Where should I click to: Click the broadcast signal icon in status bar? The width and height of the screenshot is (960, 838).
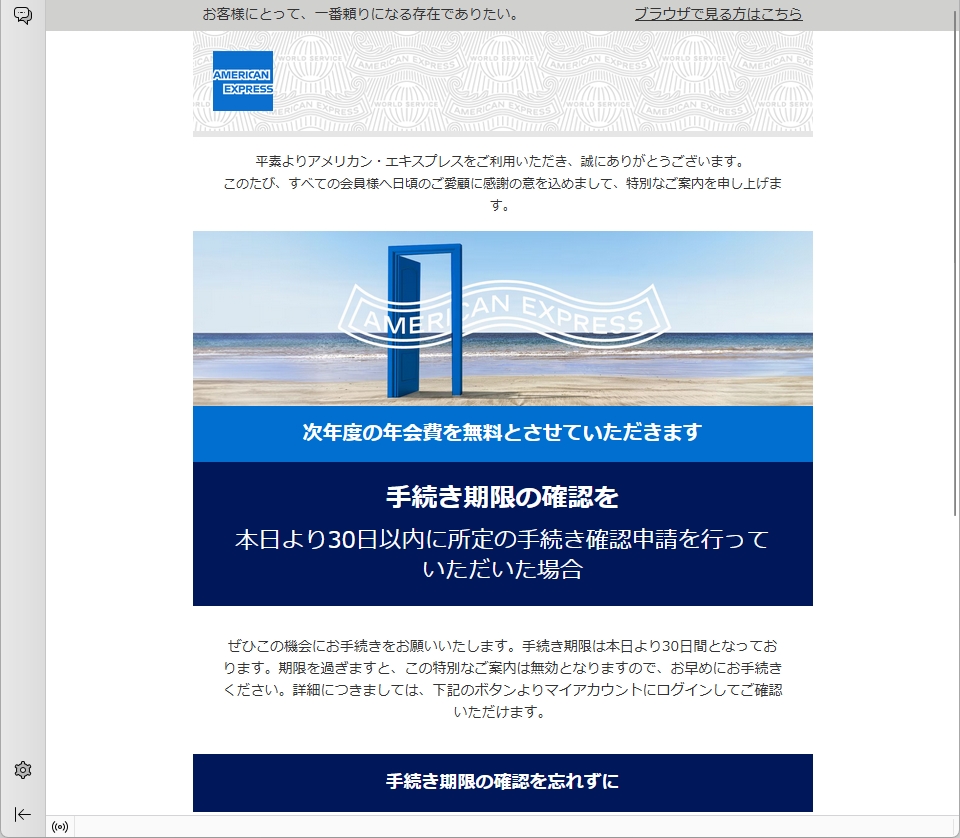60,827
